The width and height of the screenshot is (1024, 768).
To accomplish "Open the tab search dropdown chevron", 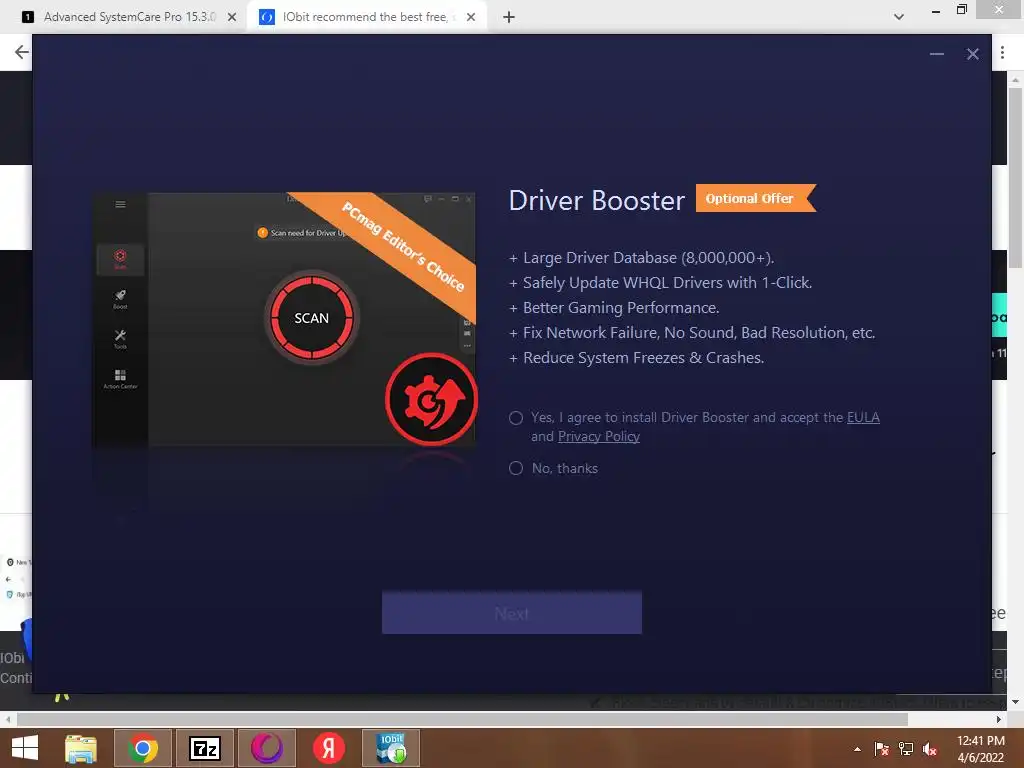I will tap(899, 17).
